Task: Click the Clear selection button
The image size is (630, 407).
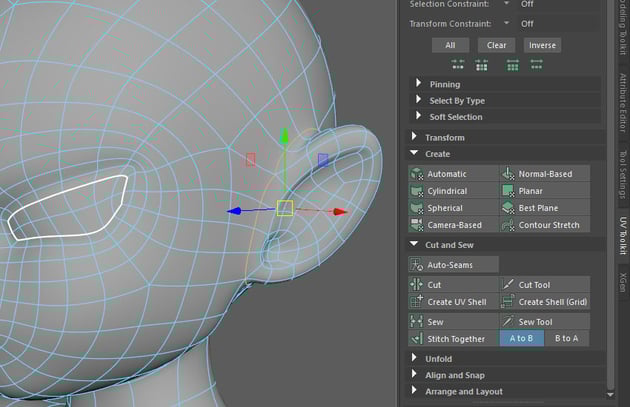Action: pyautogui.click(x=497, y=45)
